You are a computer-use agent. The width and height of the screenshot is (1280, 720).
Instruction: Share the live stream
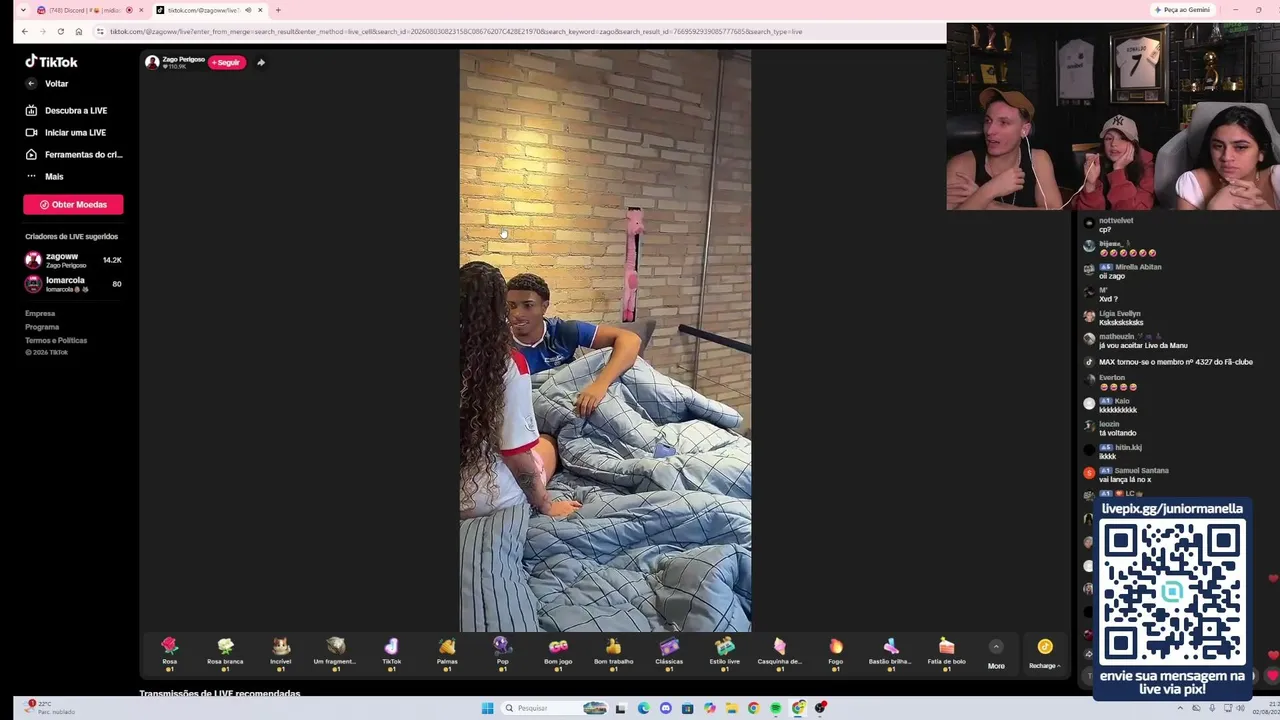(261, 62)
